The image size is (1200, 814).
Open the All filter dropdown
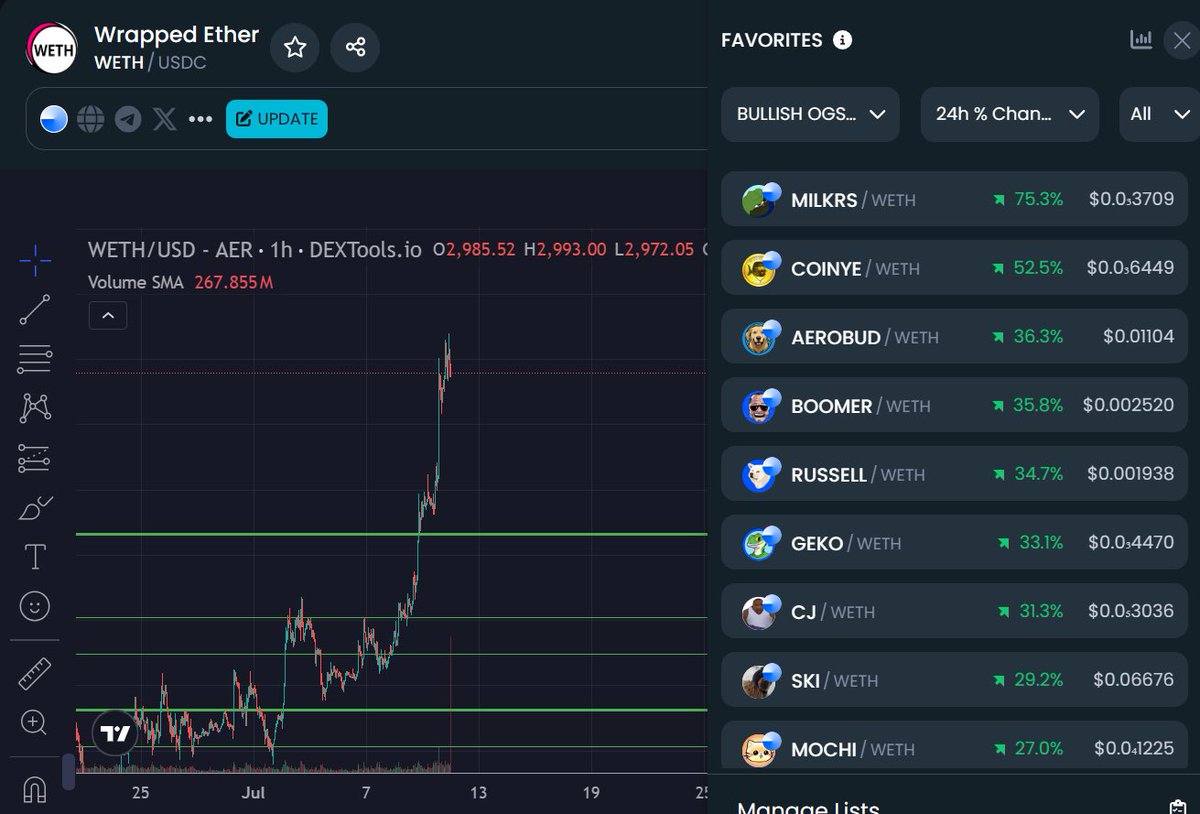click(x=1159, y=114)
